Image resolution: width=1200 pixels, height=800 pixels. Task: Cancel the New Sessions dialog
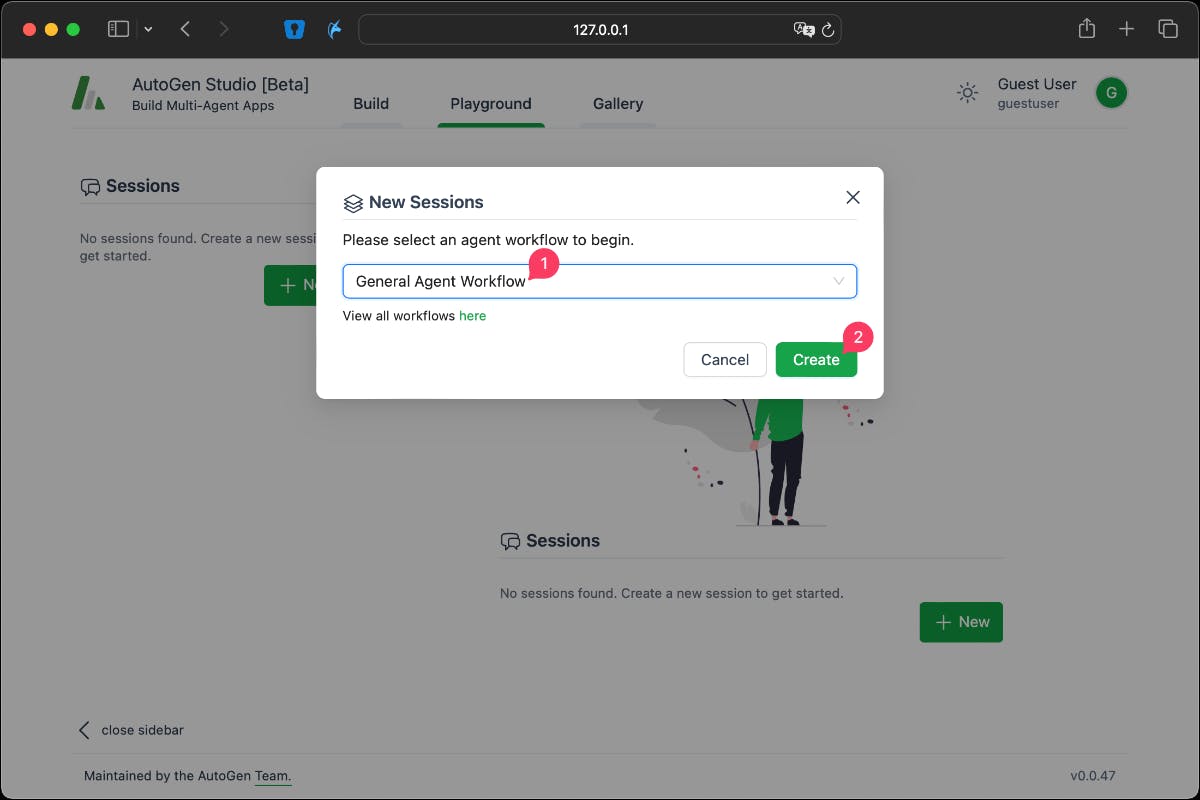725,360
